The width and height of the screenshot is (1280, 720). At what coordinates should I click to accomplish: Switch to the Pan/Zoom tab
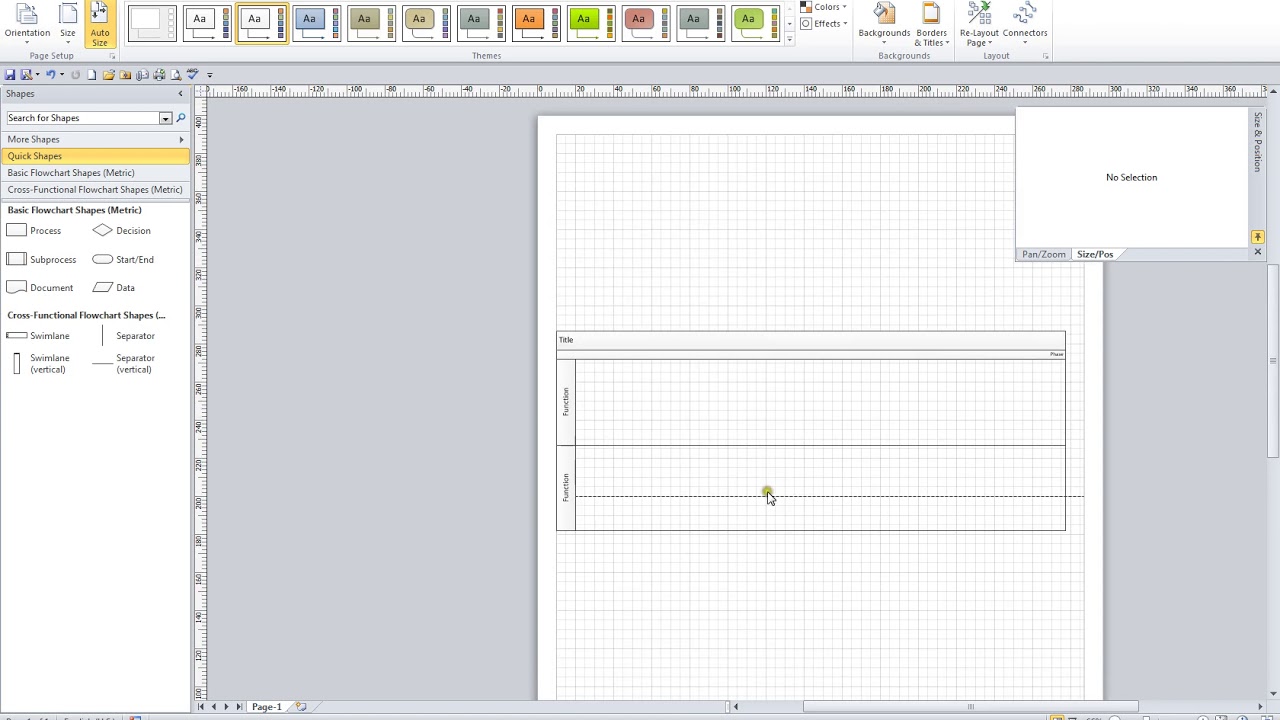[1043, 255]
